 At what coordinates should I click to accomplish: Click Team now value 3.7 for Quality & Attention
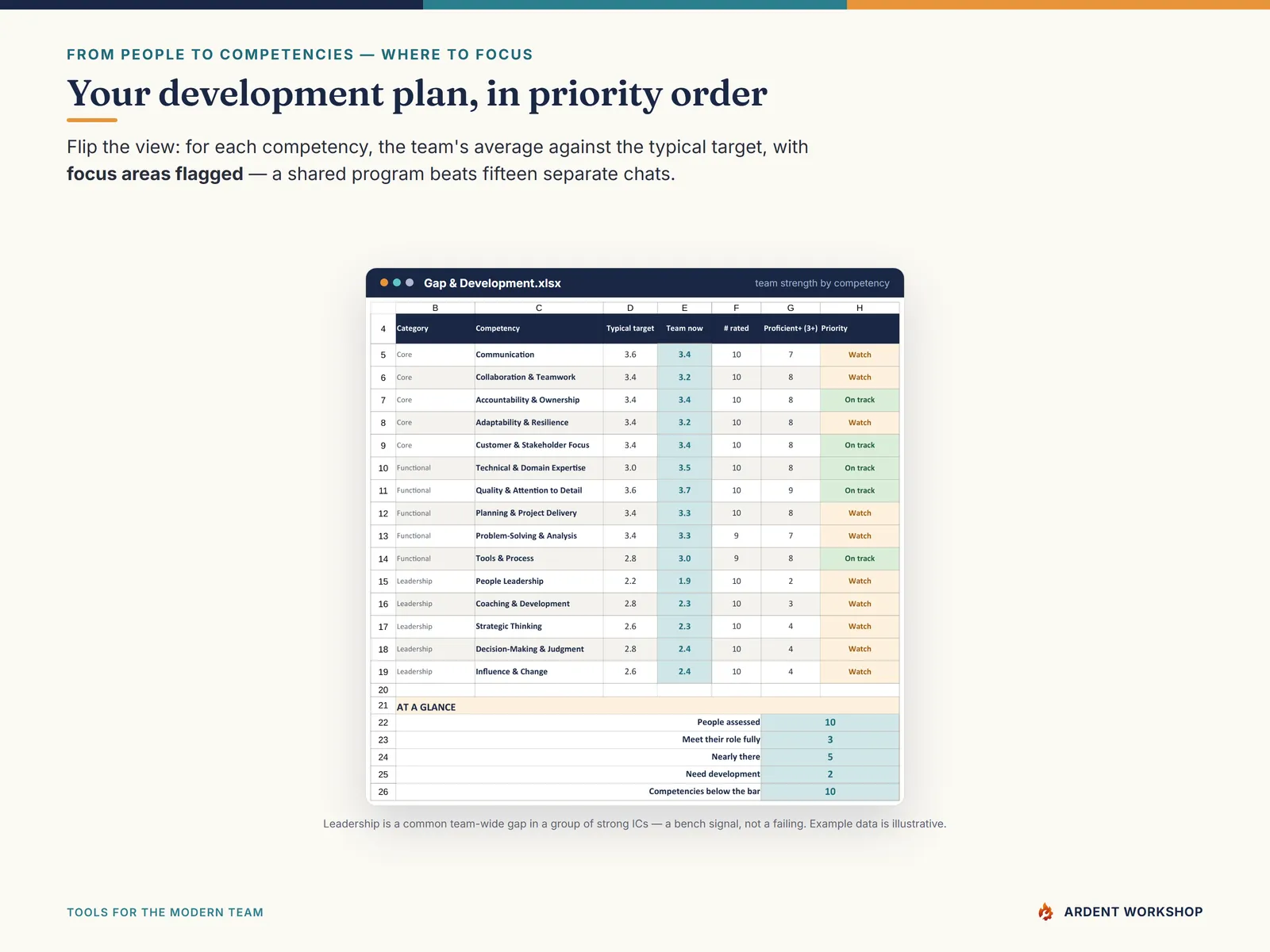684,490
